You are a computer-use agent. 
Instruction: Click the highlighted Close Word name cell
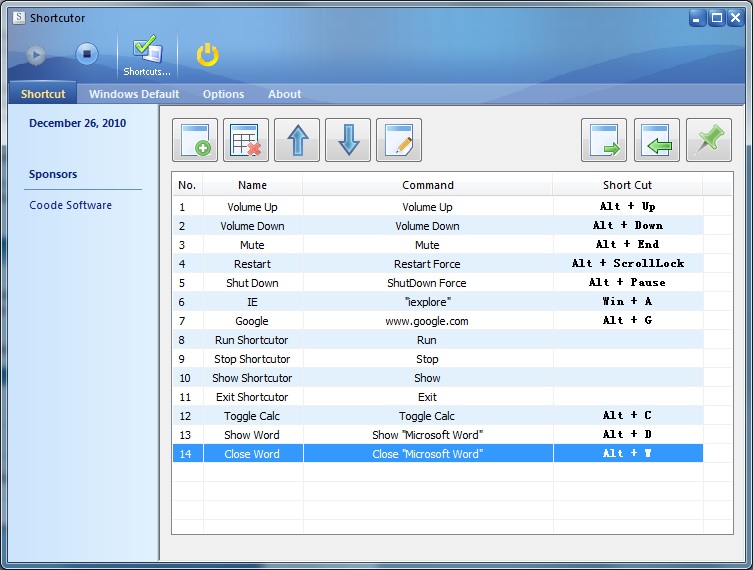click(x=253, y=454)
